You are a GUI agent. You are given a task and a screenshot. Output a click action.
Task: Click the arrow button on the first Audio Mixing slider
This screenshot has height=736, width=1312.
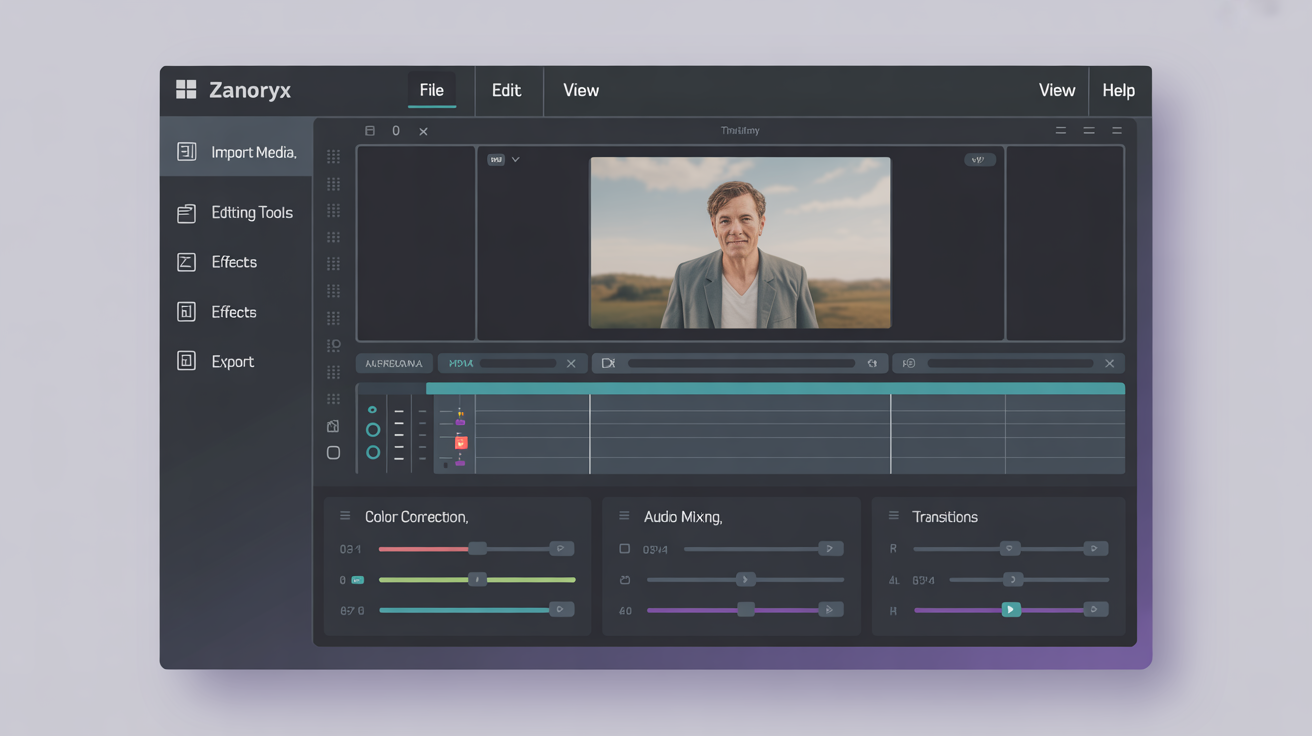pos(830,548)
